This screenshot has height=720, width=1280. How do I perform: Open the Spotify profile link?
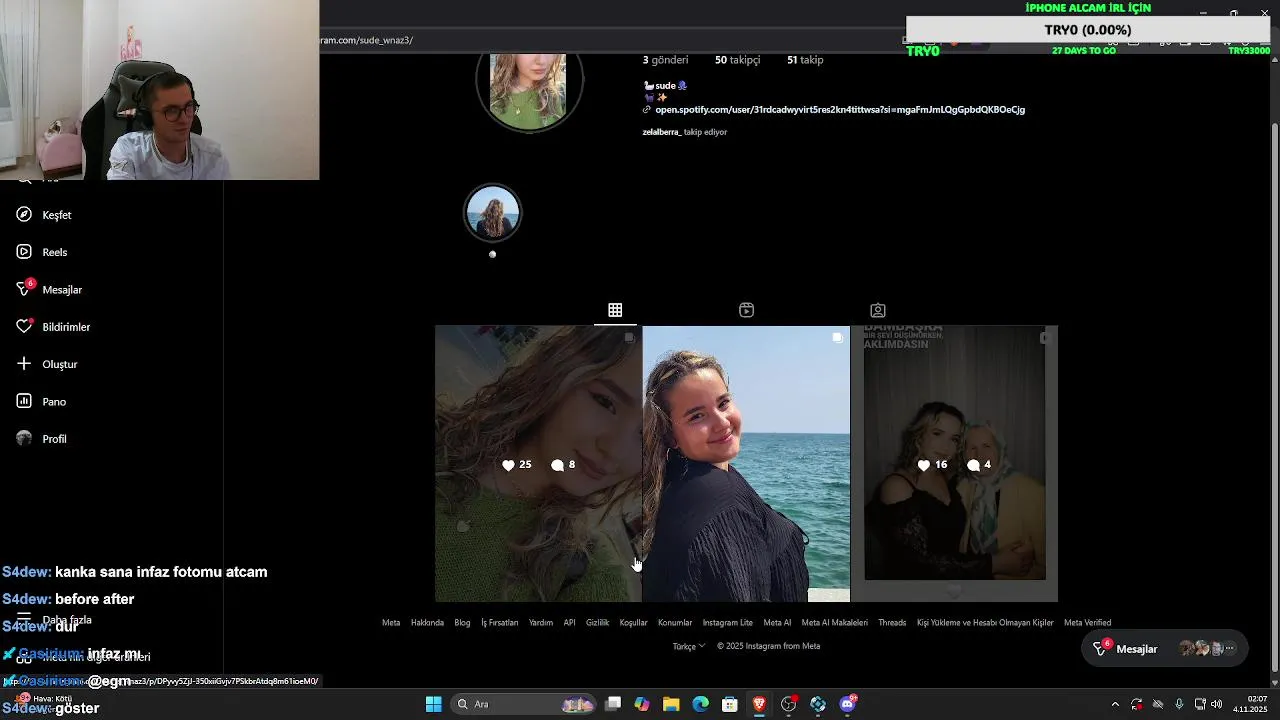click(x=839, y=110)
